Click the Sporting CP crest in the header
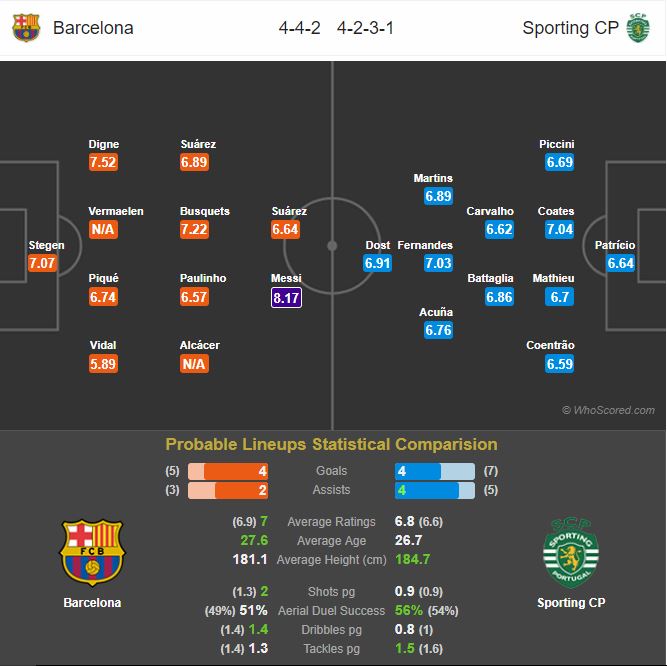Image resolution: width=667 pixels, height=666 pixels. coord(638,28)
